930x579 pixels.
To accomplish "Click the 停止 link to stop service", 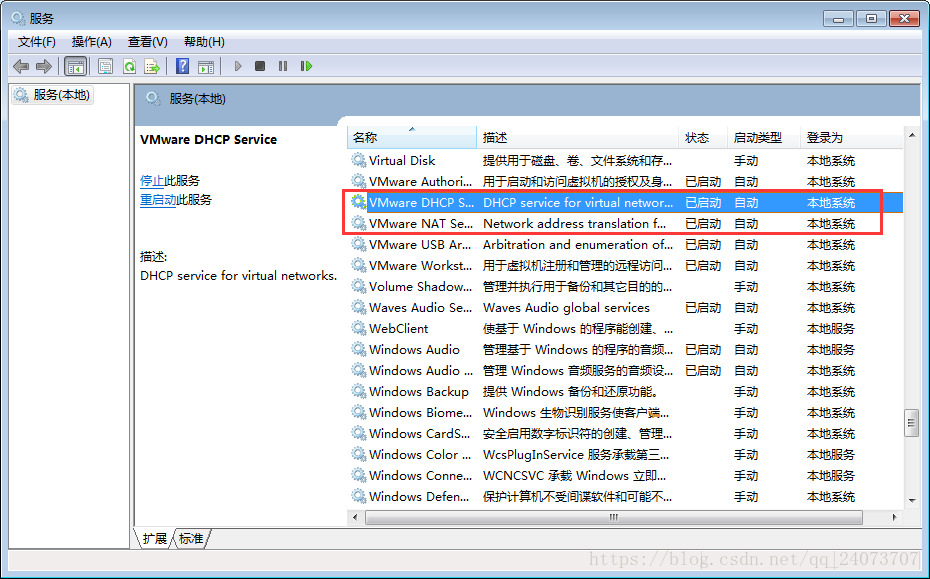I will [152, 181].
